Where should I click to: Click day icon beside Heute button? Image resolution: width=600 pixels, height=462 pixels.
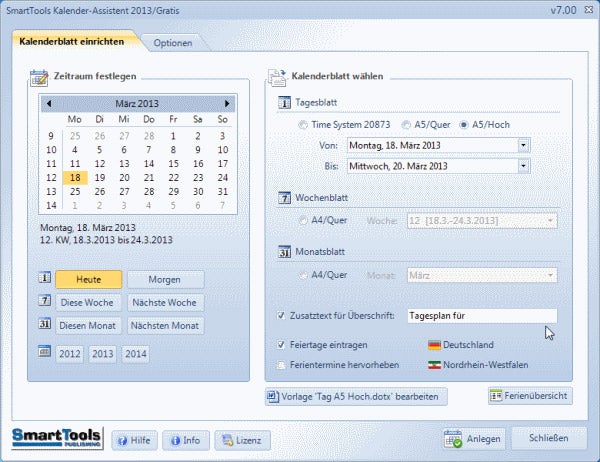pyautogui.click(x=44, y=277)
